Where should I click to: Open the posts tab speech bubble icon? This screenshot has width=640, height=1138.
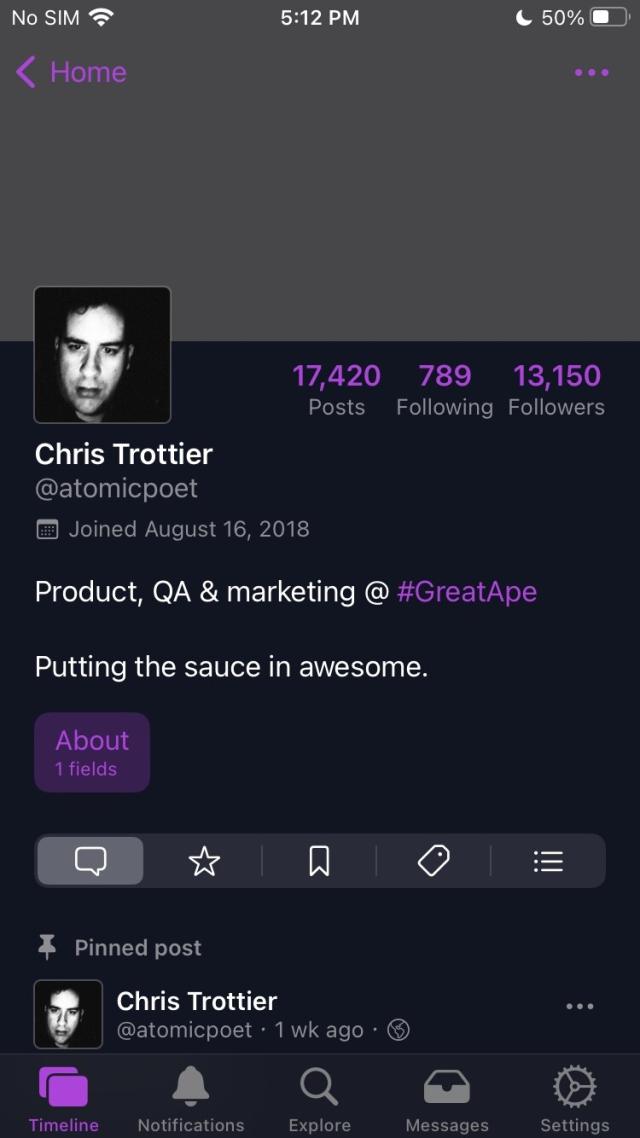90,860
